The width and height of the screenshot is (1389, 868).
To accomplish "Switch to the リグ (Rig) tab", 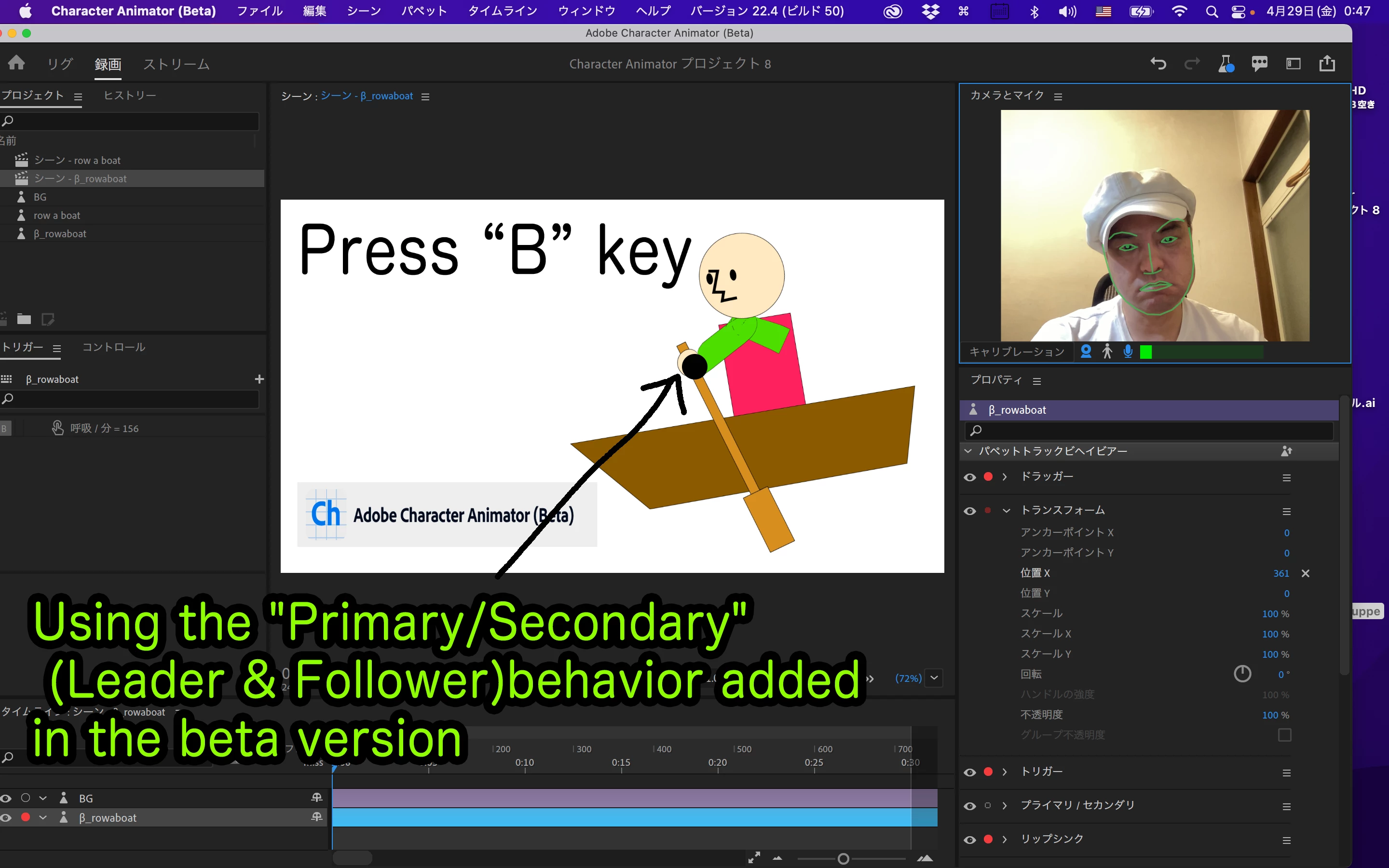I will coord(60,64).
